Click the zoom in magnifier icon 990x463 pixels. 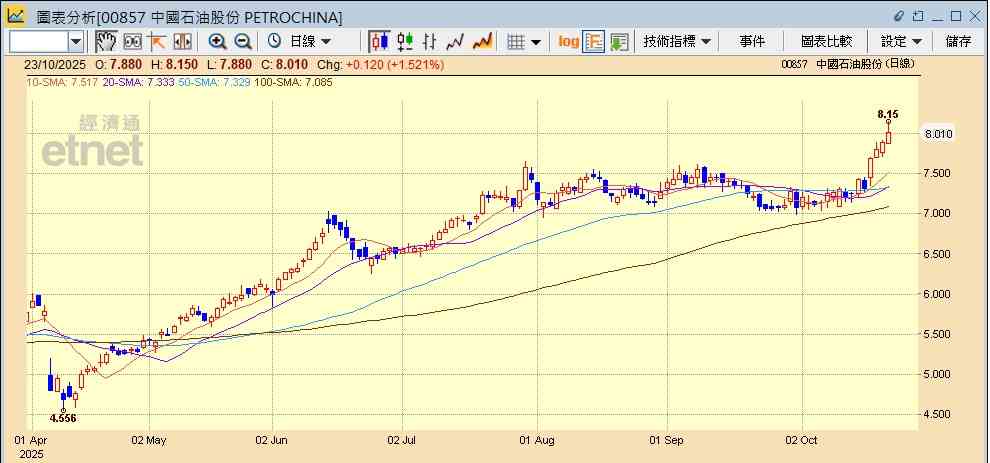(x=217, y=41)
